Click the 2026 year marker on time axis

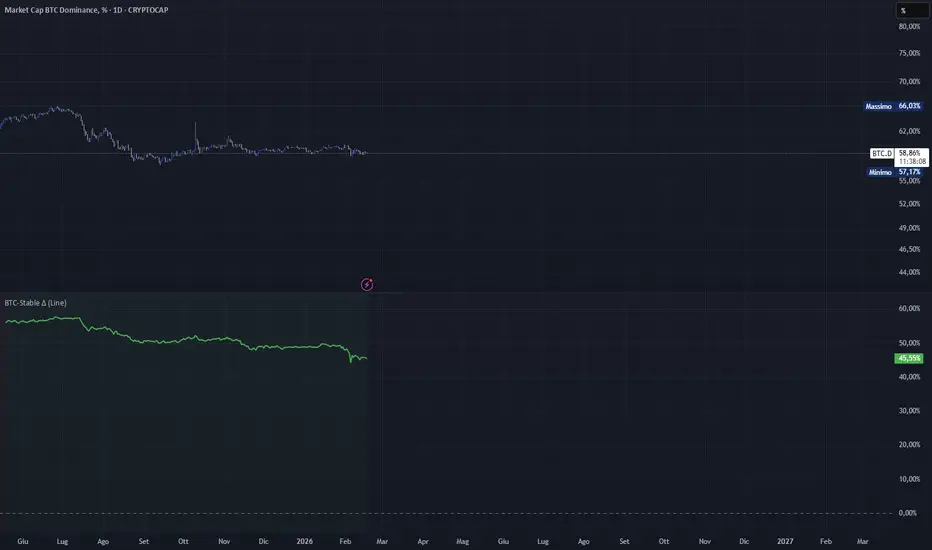point(304,541)
